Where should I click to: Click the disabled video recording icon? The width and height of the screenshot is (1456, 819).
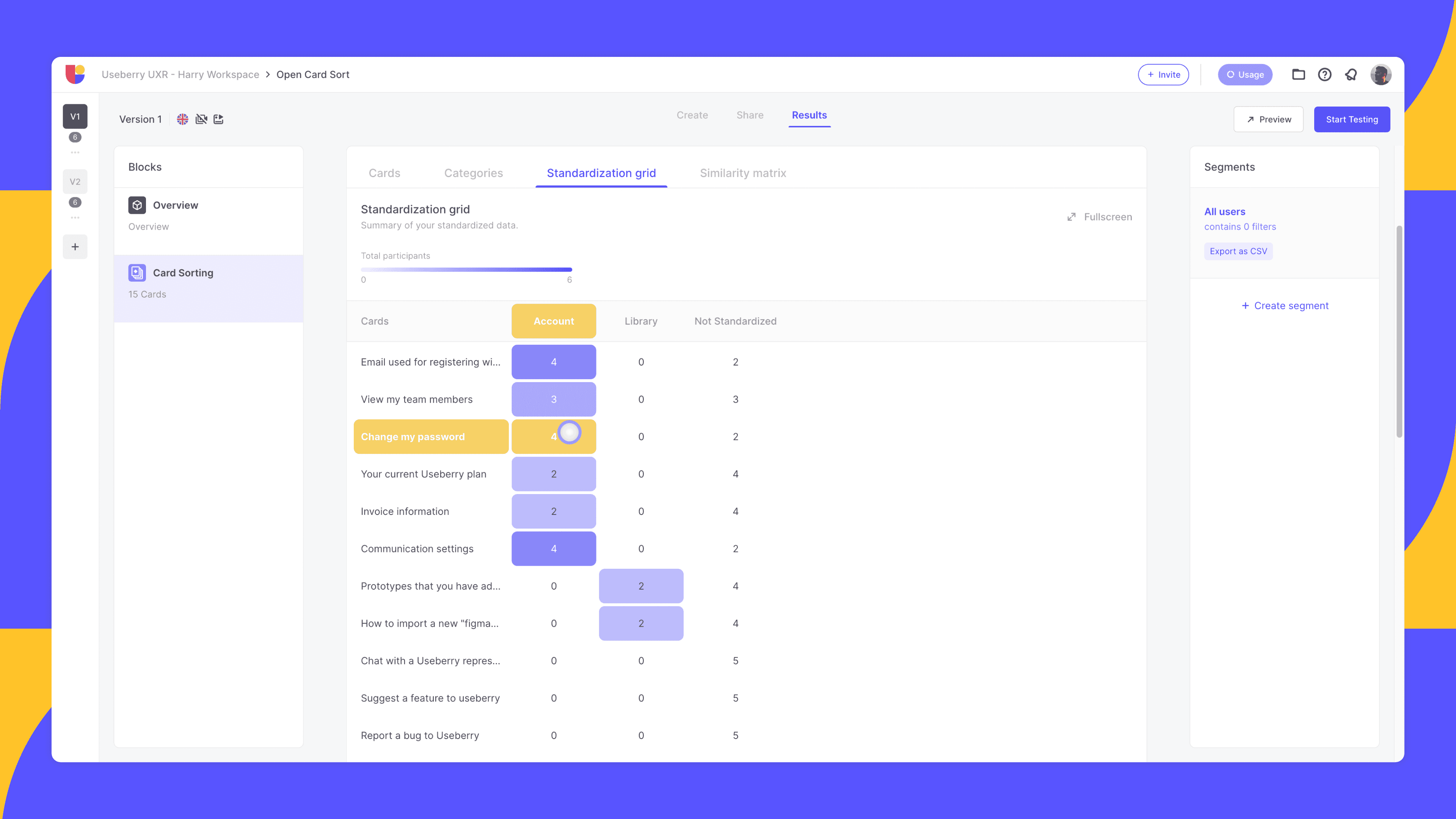[201, 119]
